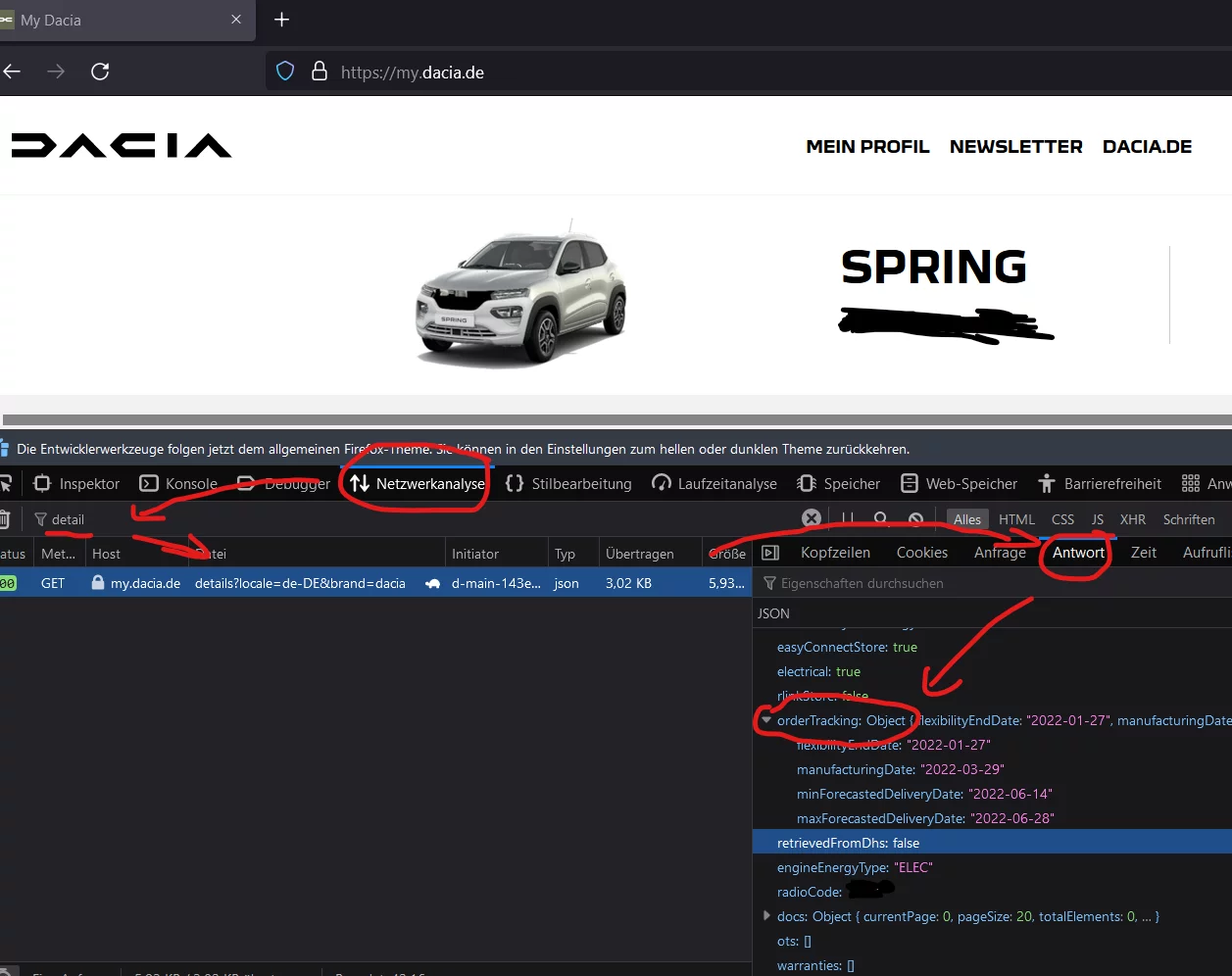Click the Dacia Spring car image
This screenshot has height=976, width=1232.
tap(520, 294)
